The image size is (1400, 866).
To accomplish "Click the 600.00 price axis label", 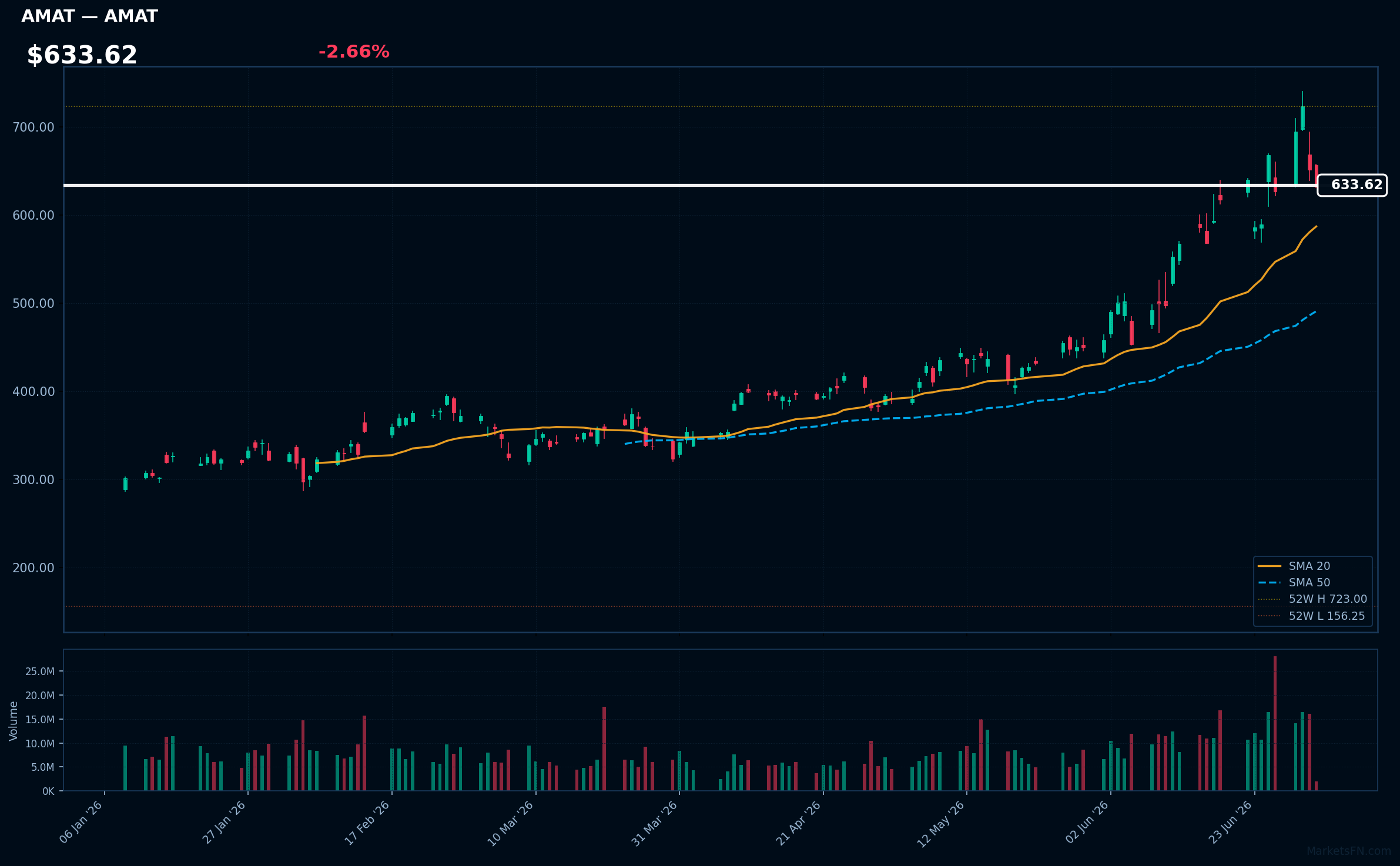I will [x=34, y=215].
